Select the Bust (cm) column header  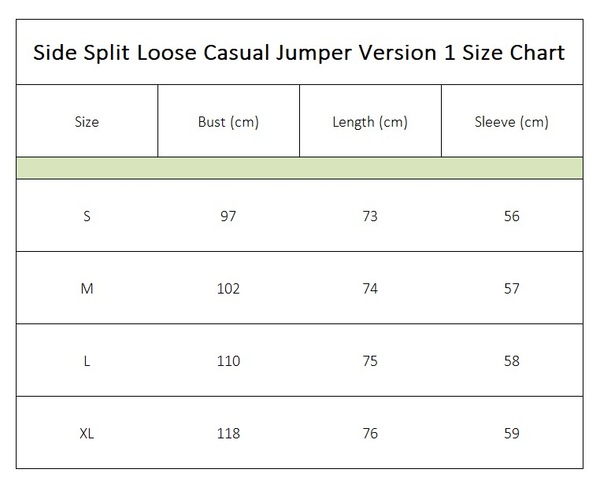(228, 122)
